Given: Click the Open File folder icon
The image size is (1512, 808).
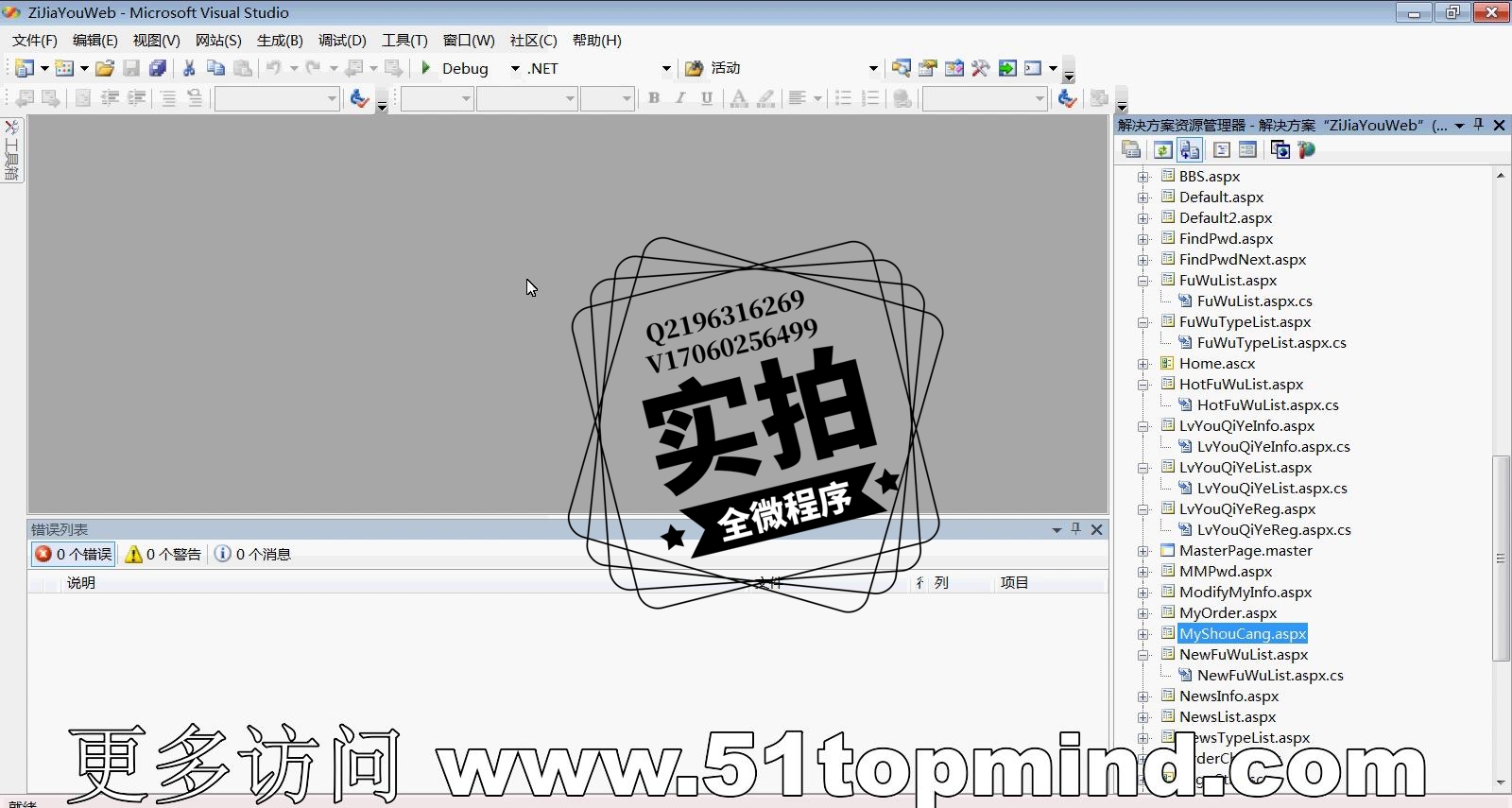Looking at the screenshot, I should pyautogui.click(x=105, y=68).
